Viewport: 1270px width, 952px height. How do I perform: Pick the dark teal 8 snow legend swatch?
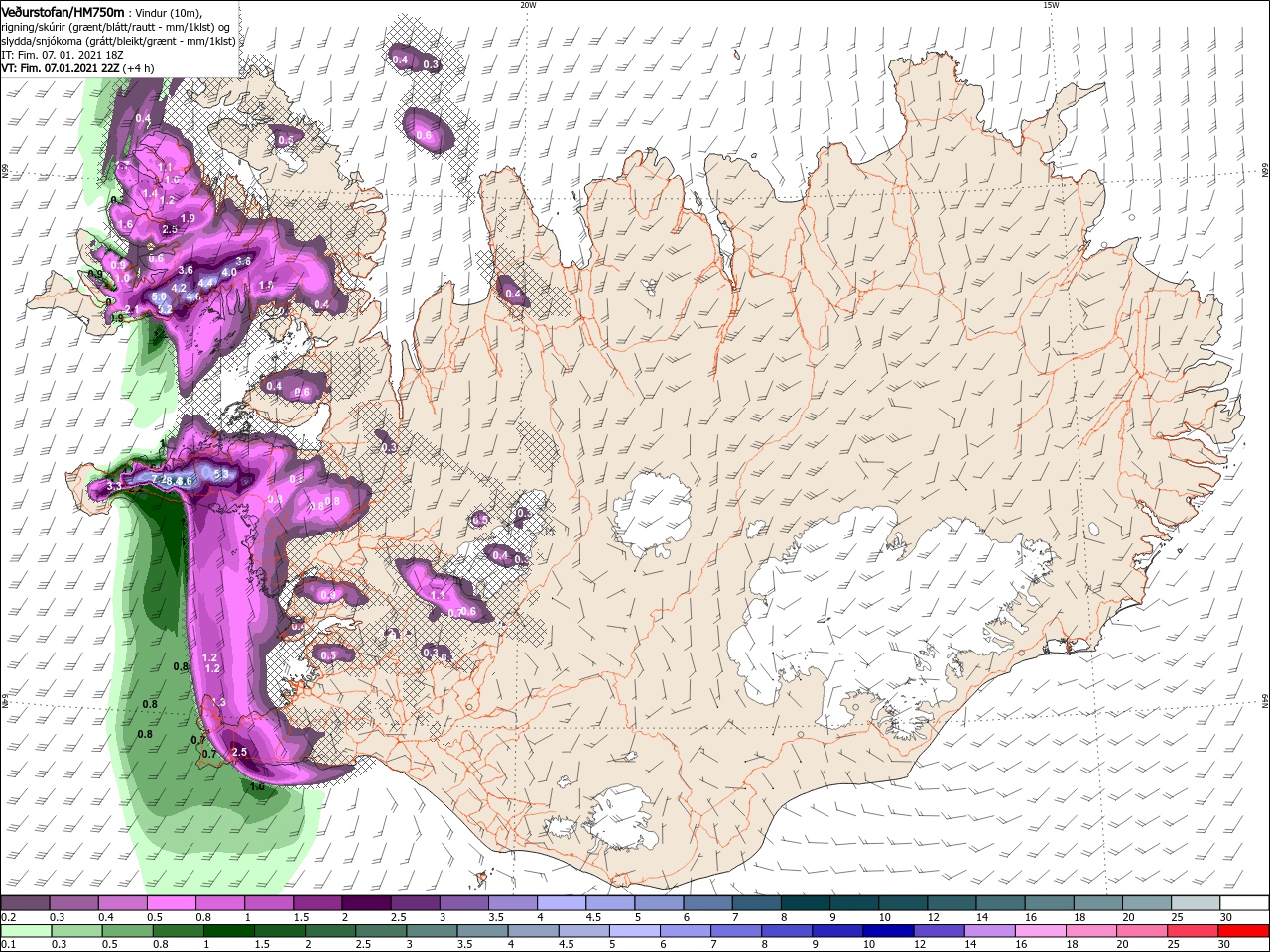pyautogui.click(x=806, y=903)
